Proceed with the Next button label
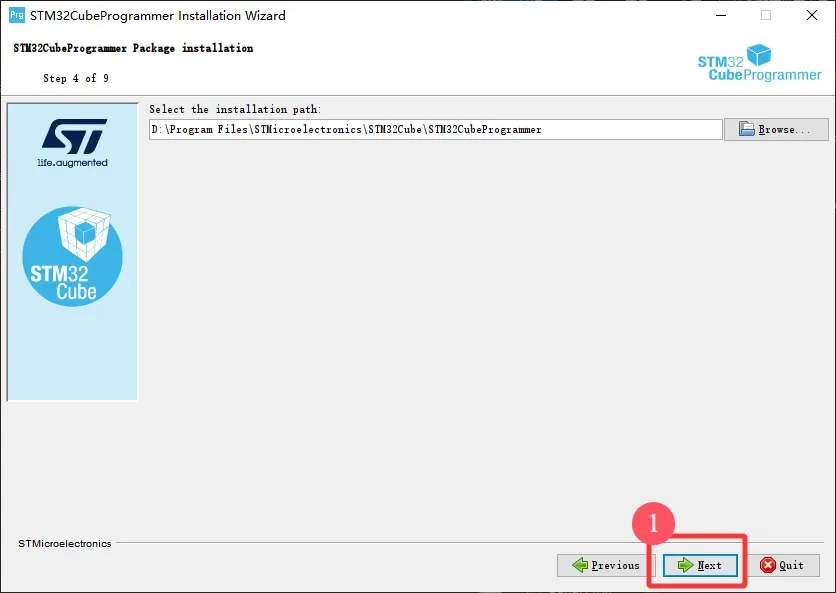The width and height of the screenshot is (836, 593). click(x=710, y=565)
